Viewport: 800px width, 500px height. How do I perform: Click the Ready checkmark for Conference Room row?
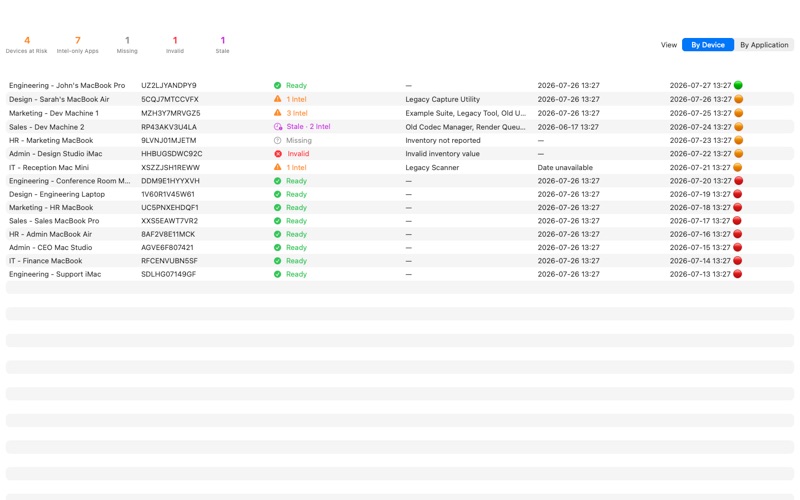coord(278,181)
